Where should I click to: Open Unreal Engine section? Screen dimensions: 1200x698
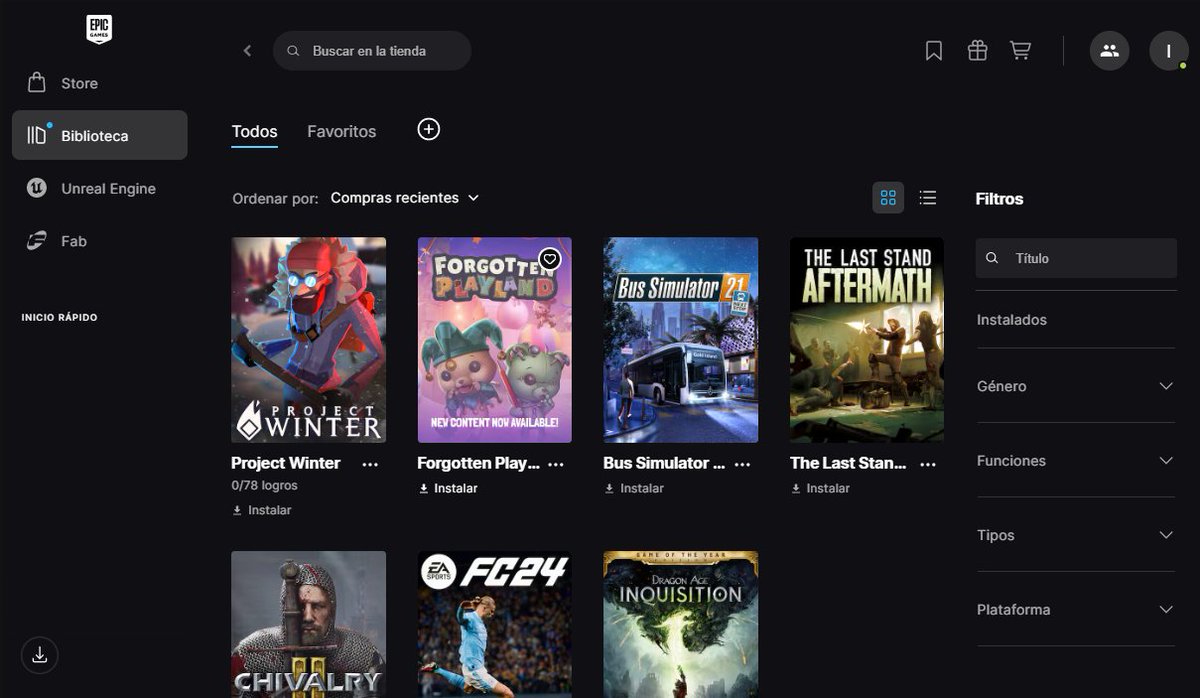point(99,188)
